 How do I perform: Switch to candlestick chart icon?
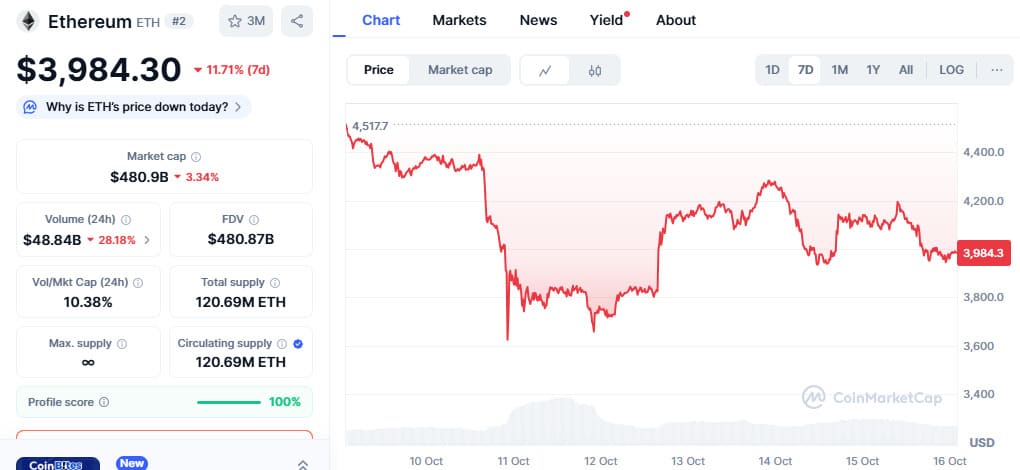[595, 70]
